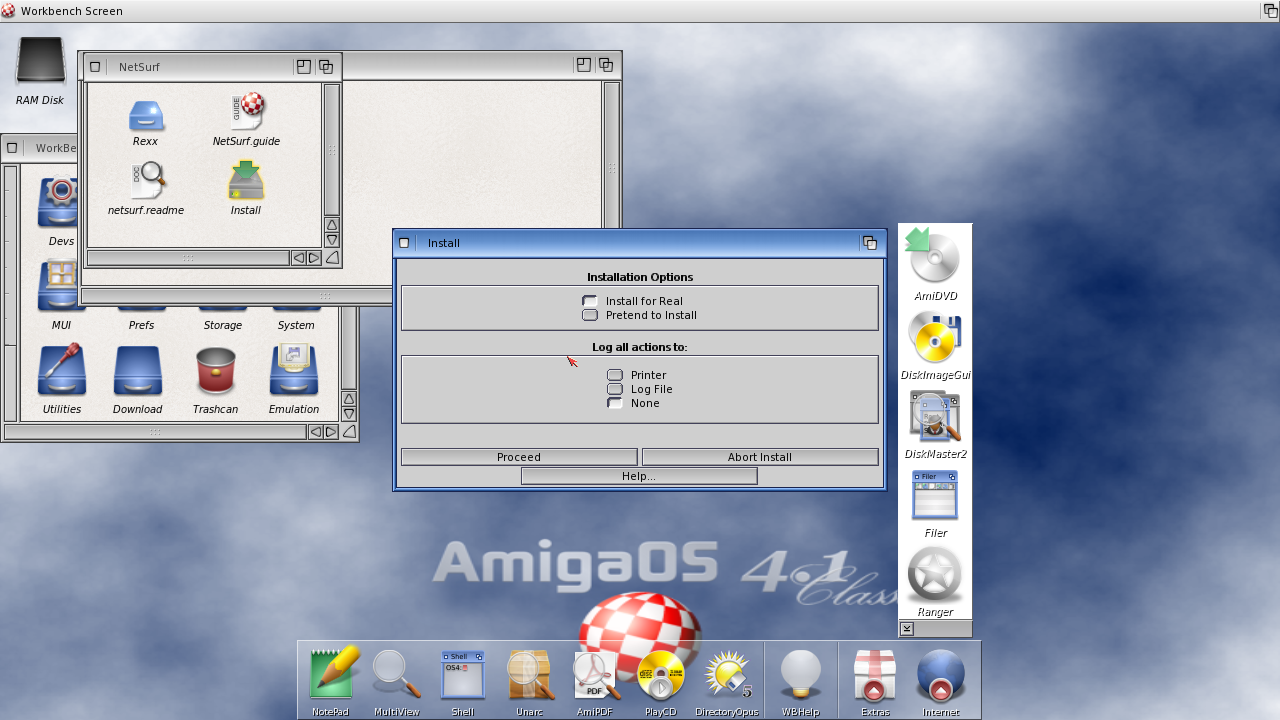Image resolution: width=1280 pixels, height=720 pixels.
Task: Open DirectoryOpus from the bottom dock
Action: tap(727, 675)
